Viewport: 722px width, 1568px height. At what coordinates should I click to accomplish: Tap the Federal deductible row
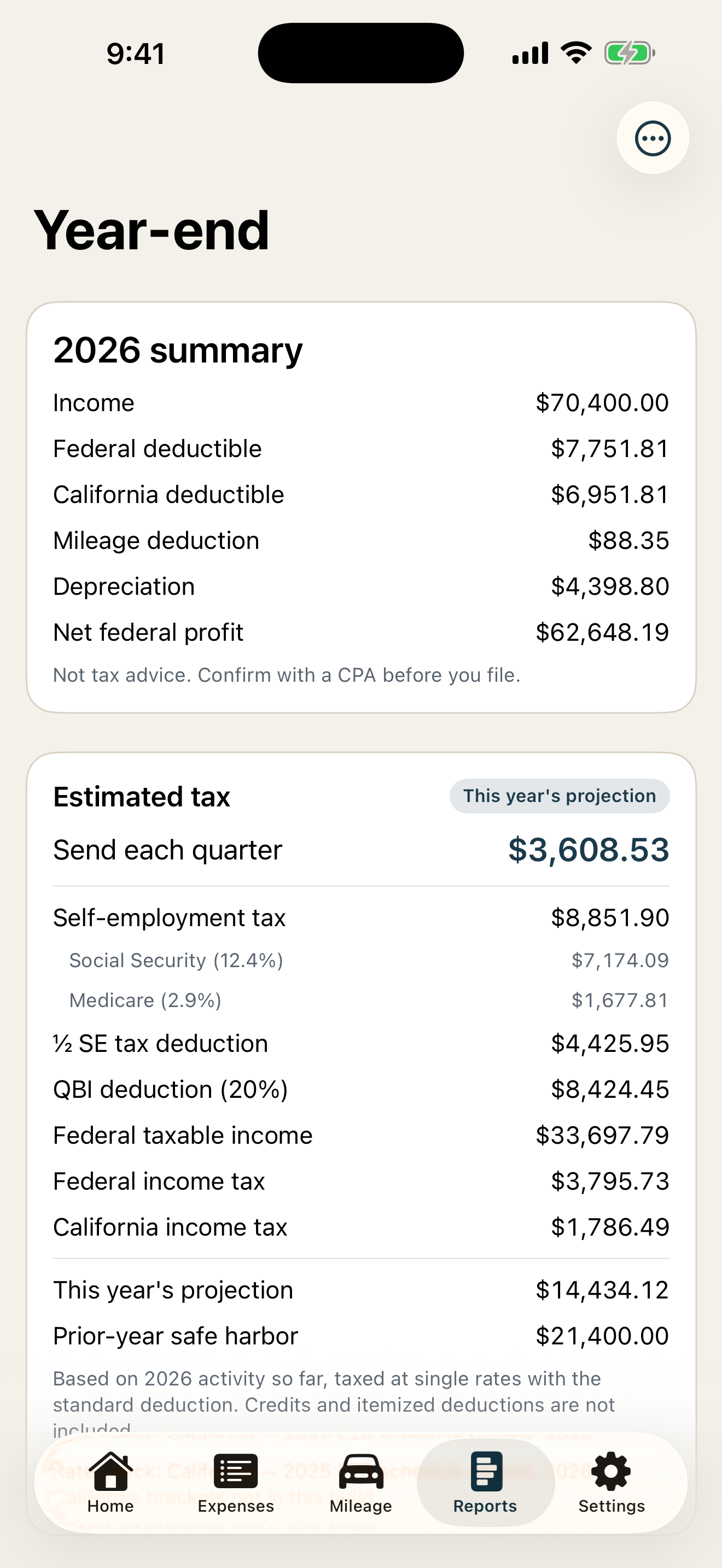tap(361, 449)
